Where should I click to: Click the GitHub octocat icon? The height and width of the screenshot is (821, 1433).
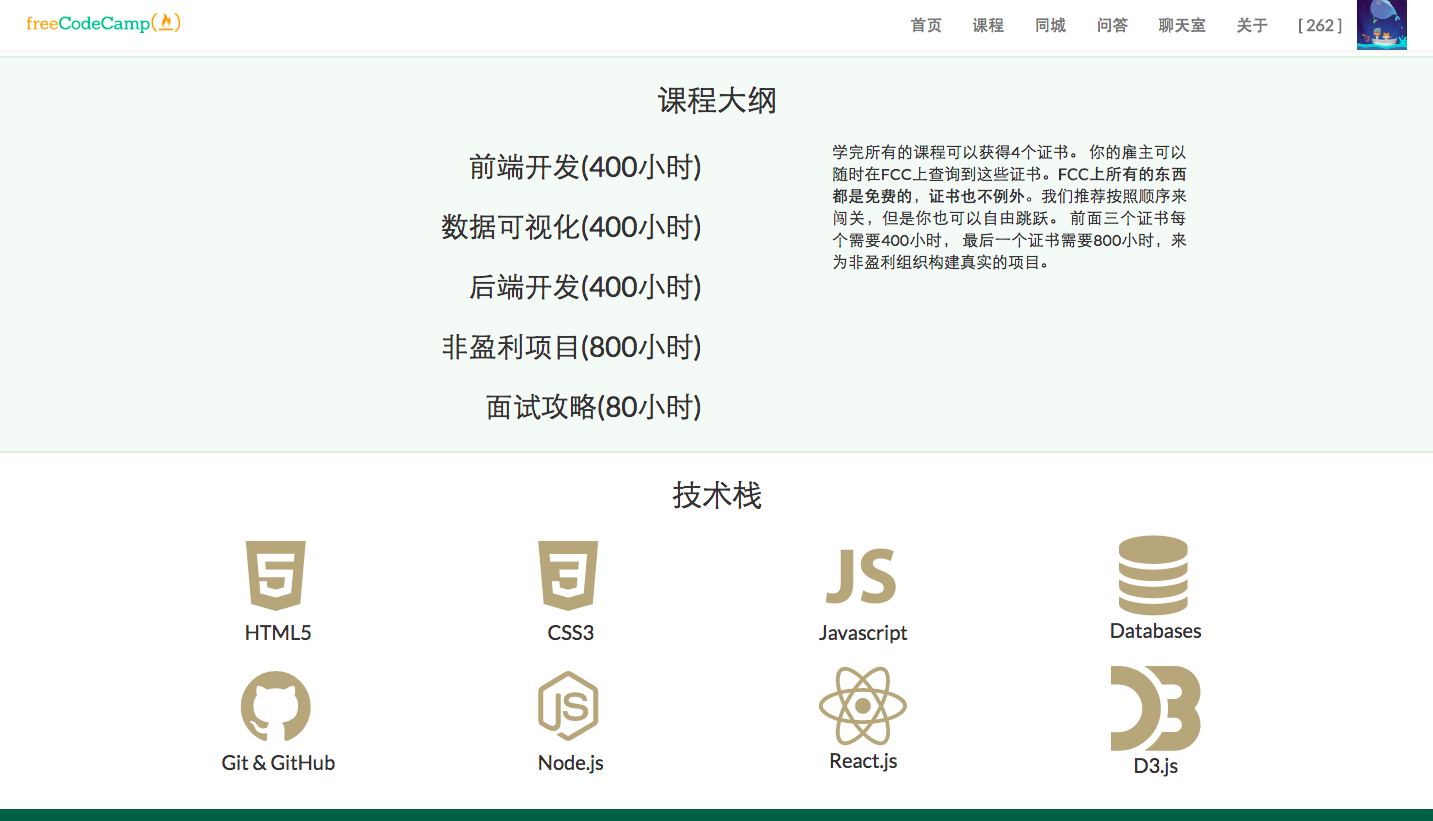tap(276, 706)
